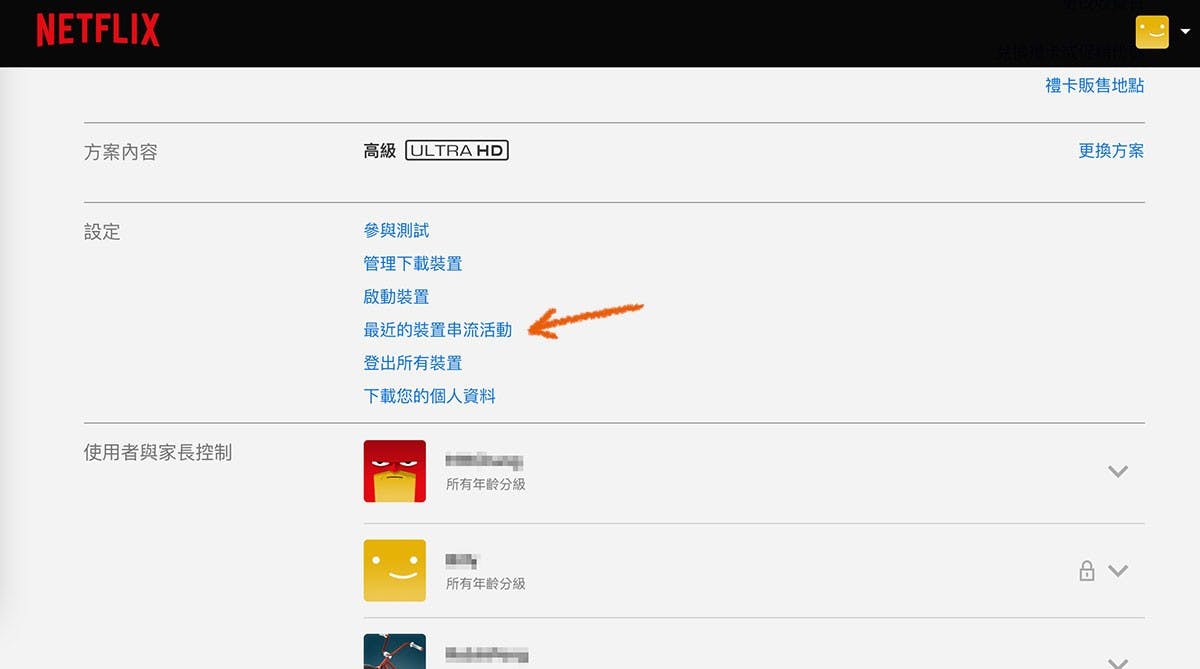The height and width of the screenshot is (669, 1200).
Task: Expand the locked profile's chevron
Action: click(1118, 571)
